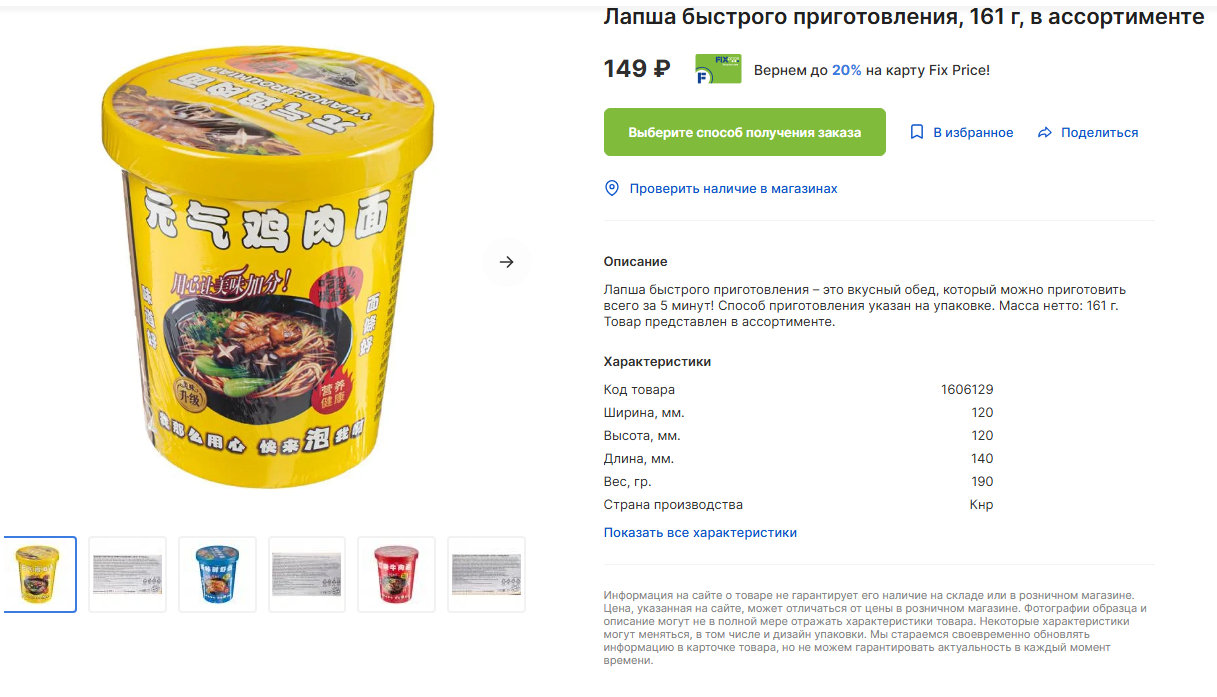Open the last label thumbnail
Viewport: 1217px width, 697px height.
point(486,574)
